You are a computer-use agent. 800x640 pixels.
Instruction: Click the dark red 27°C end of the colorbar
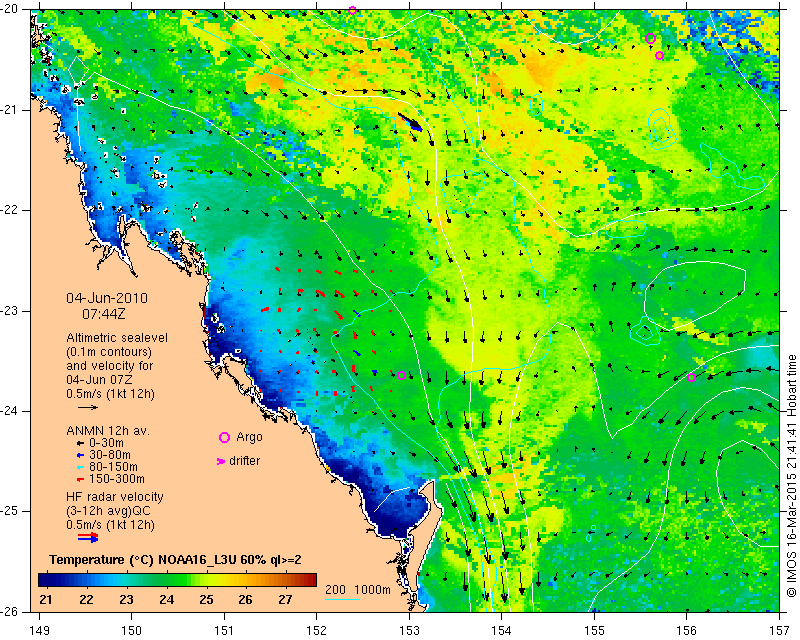click(x=311, y=580)
